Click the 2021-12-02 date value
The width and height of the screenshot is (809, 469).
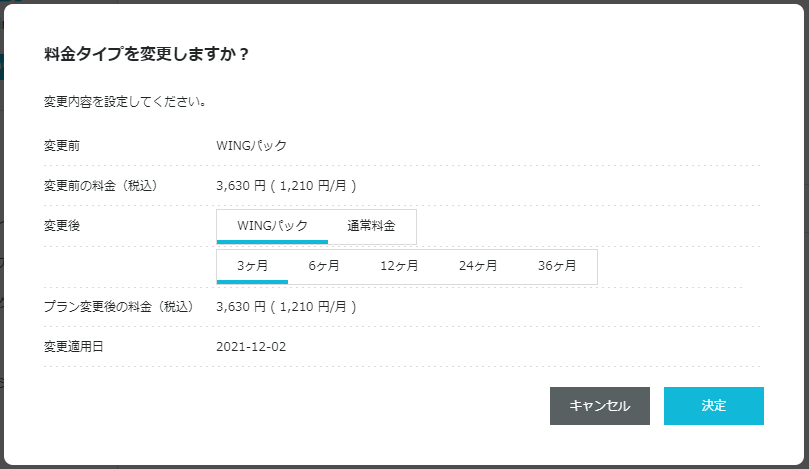251,346
